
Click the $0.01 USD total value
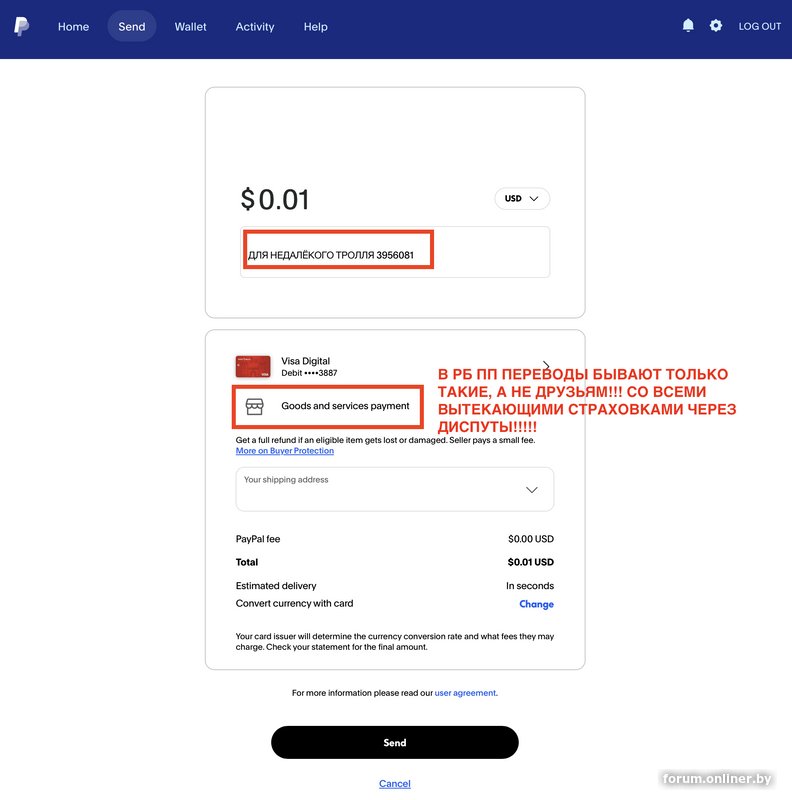531,562
